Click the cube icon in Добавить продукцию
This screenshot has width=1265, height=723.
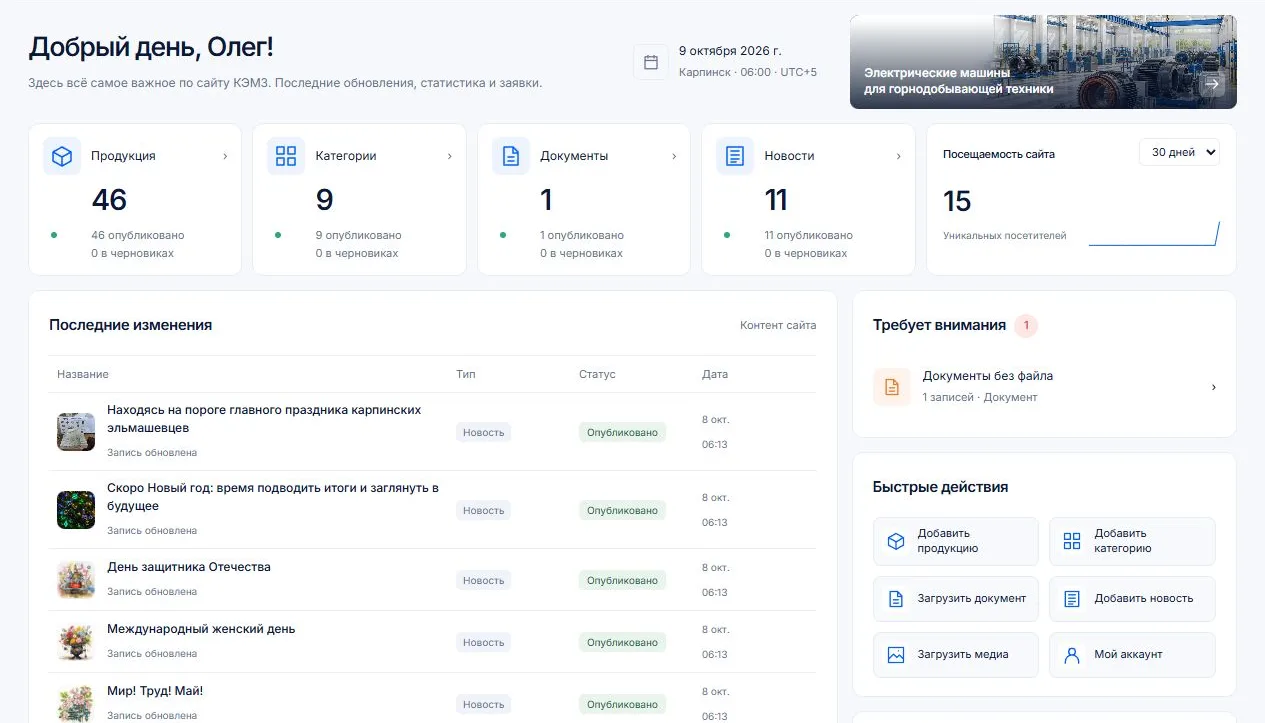(x=896, y=541)
